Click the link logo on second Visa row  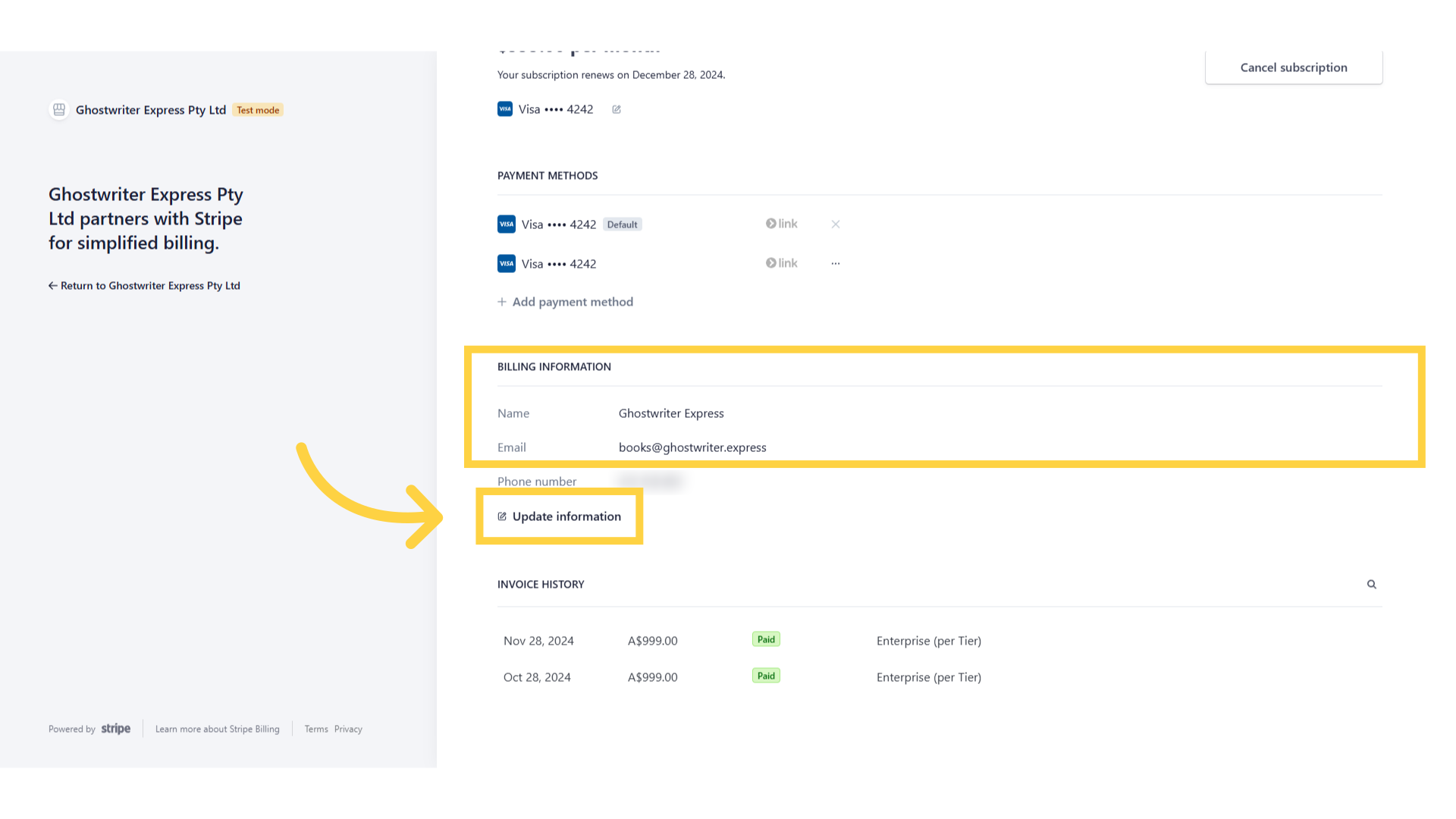[x=782, y=263]
